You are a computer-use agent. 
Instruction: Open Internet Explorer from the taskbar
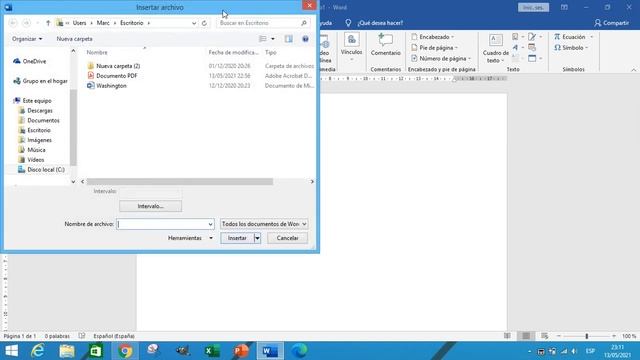(38, 351)
